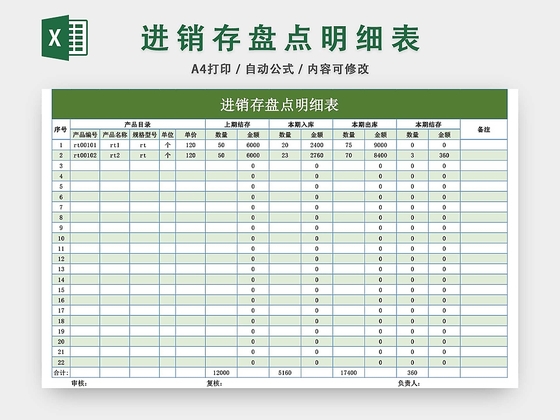Select the 本期结存 group header
560x420 pixels.
click(428, 124)
